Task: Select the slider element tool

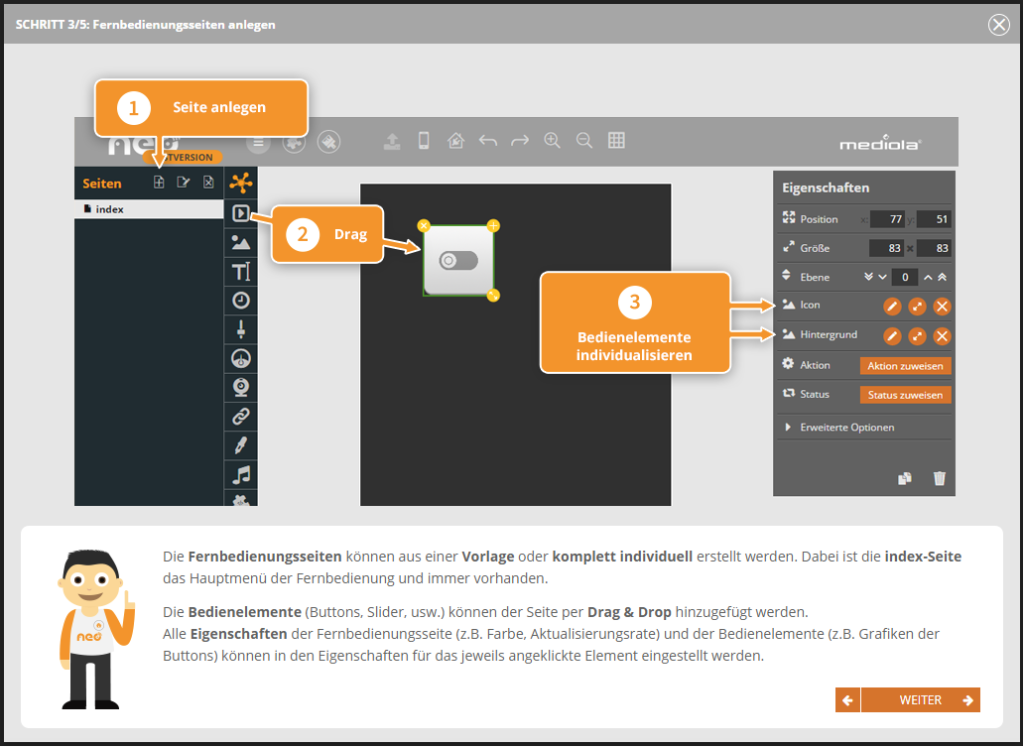Action: pos(240,328)
